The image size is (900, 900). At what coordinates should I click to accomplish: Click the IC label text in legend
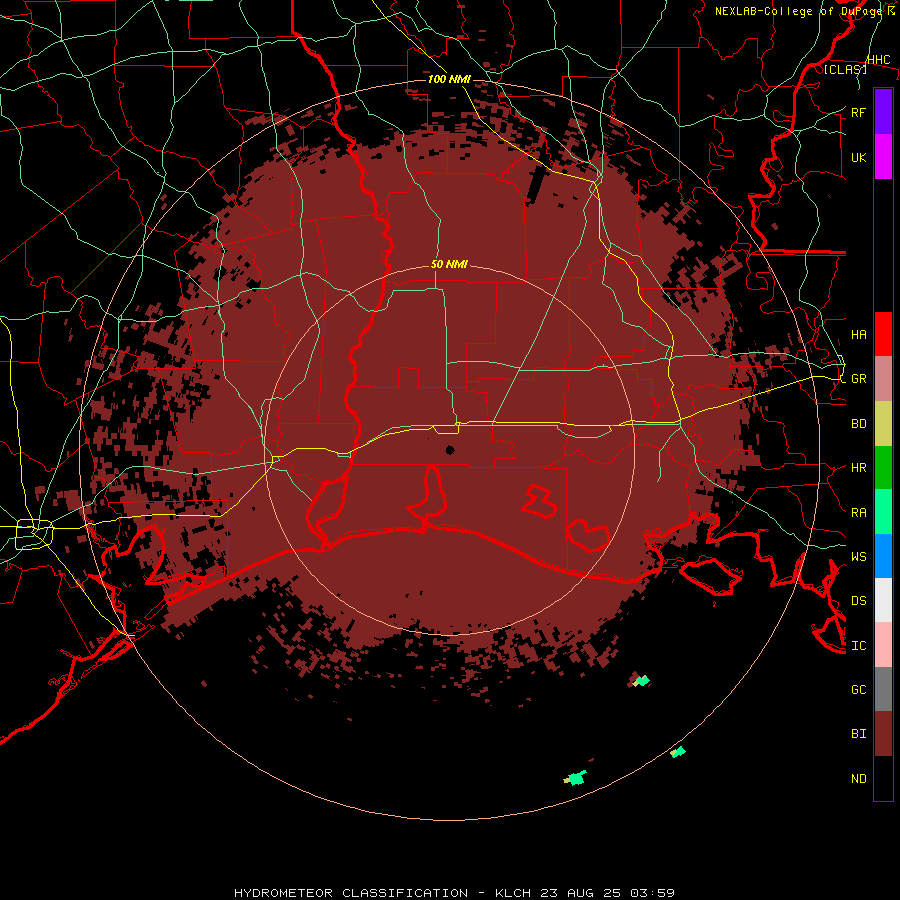(858, 646)
